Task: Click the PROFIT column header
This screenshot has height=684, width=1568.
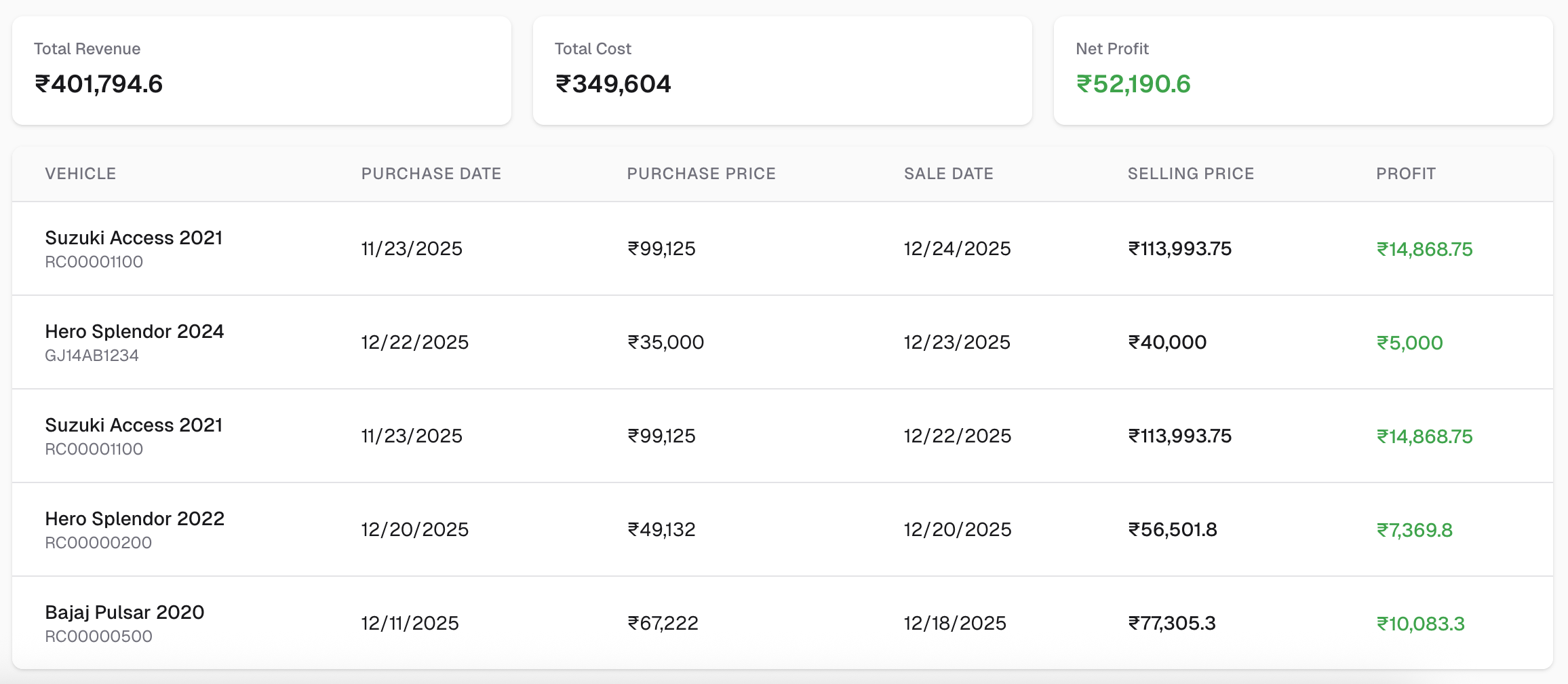Action: 1406,174
